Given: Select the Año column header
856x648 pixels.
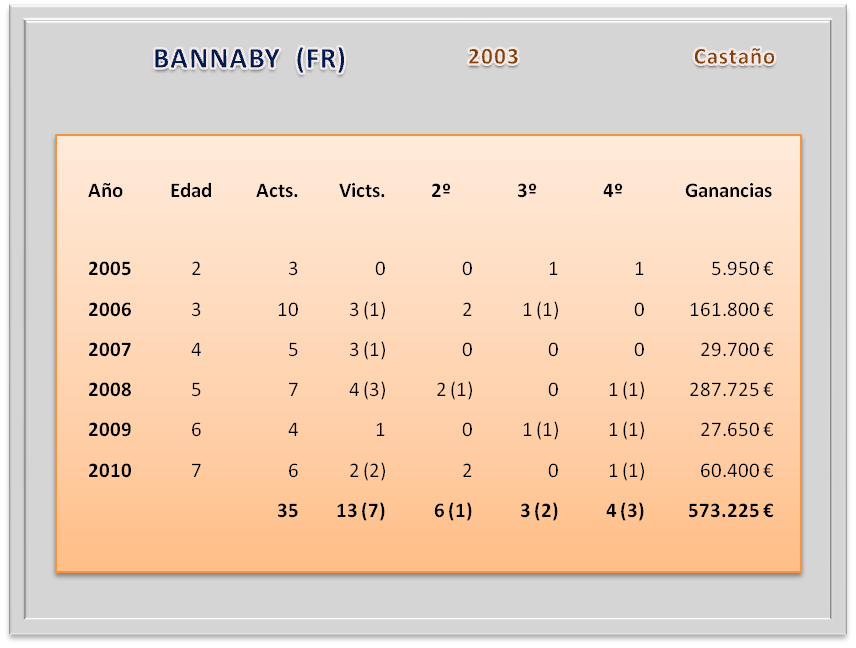Looking at the screenshot, I should click(x=105, y=190).
